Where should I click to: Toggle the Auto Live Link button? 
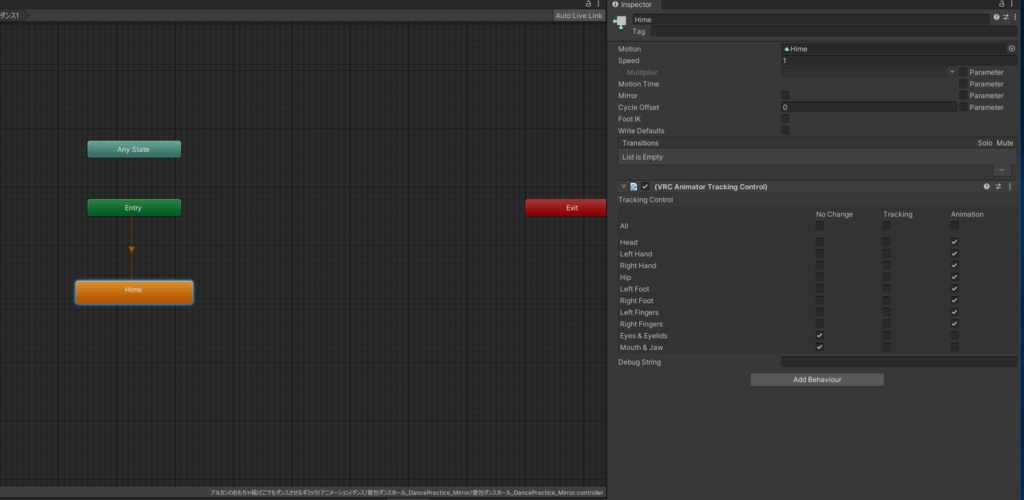tap(579, 15)
